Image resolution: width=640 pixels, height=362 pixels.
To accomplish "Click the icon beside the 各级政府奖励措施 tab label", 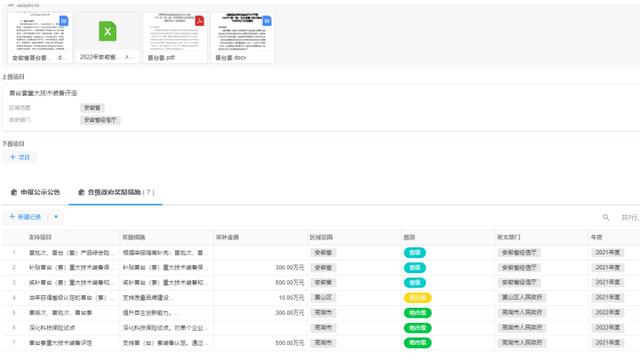I will click(x=81, y=192).
